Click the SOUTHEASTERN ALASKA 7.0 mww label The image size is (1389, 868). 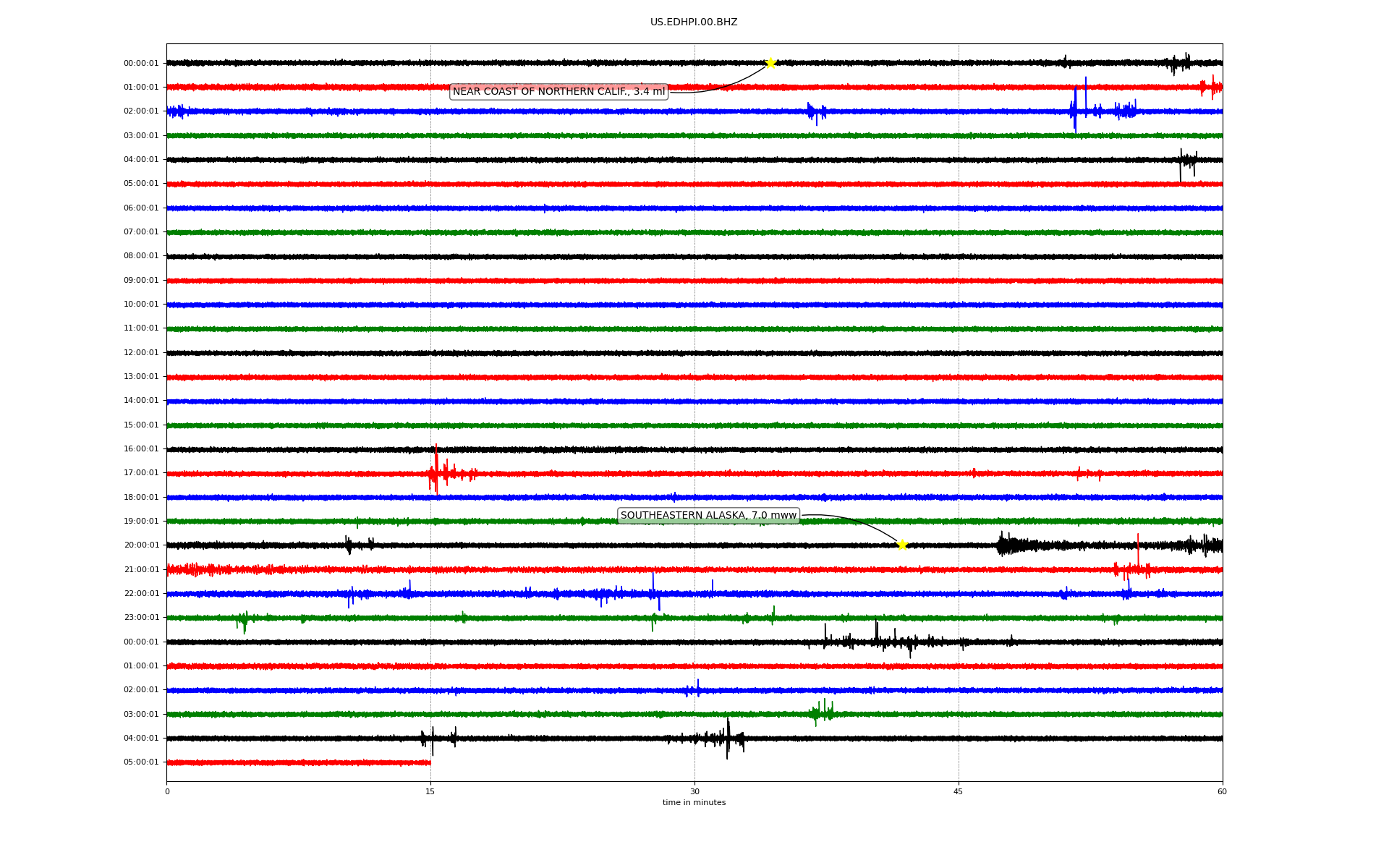[708, 516]
